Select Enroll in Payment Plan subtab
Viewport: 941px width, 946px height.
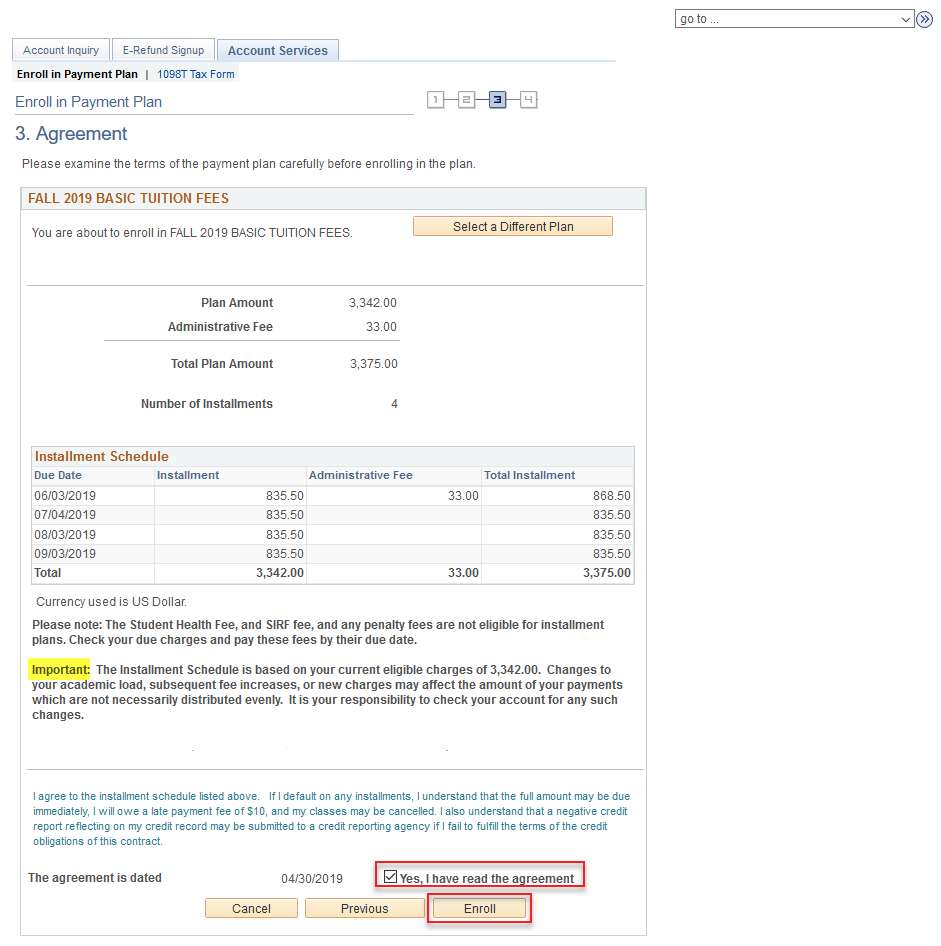[x=77, y=74]
